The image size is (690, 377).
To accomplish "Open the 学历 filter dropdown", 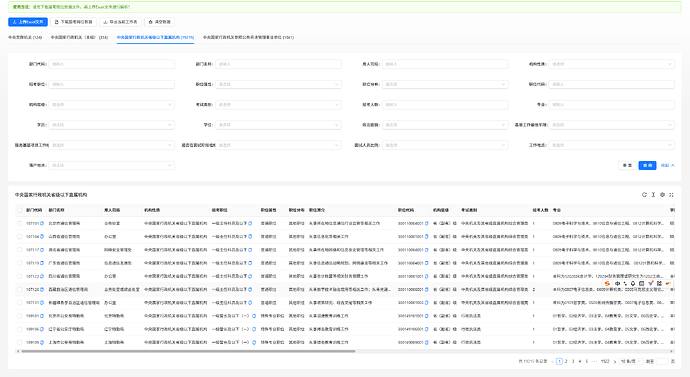I will pyautogui.click(x=112, y=125).
